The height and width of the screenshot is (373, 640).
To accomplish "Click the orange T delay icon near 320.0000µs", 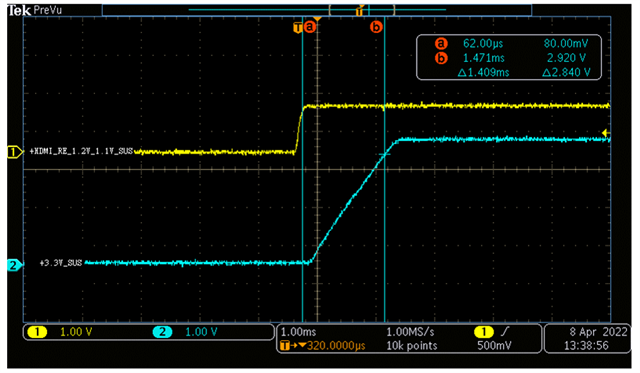I will pyautogui.click(x=284, y=346).
